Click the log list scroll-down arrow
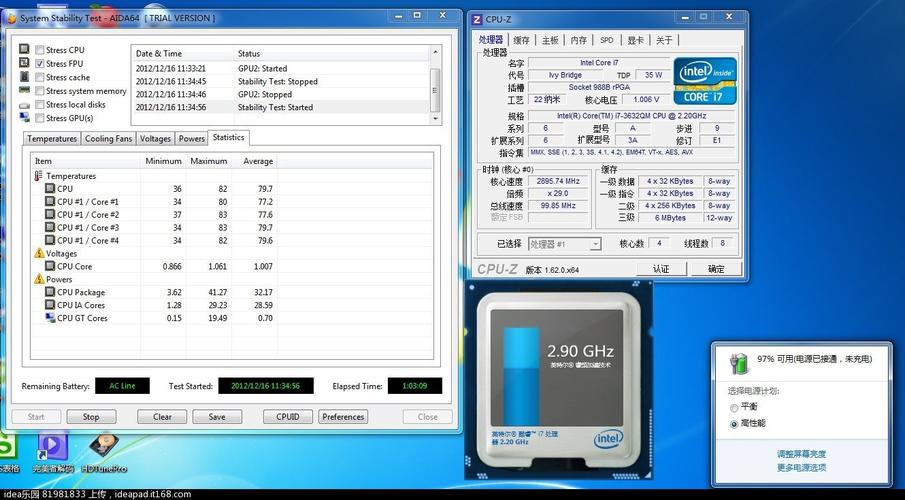 [x=435, y=118]
